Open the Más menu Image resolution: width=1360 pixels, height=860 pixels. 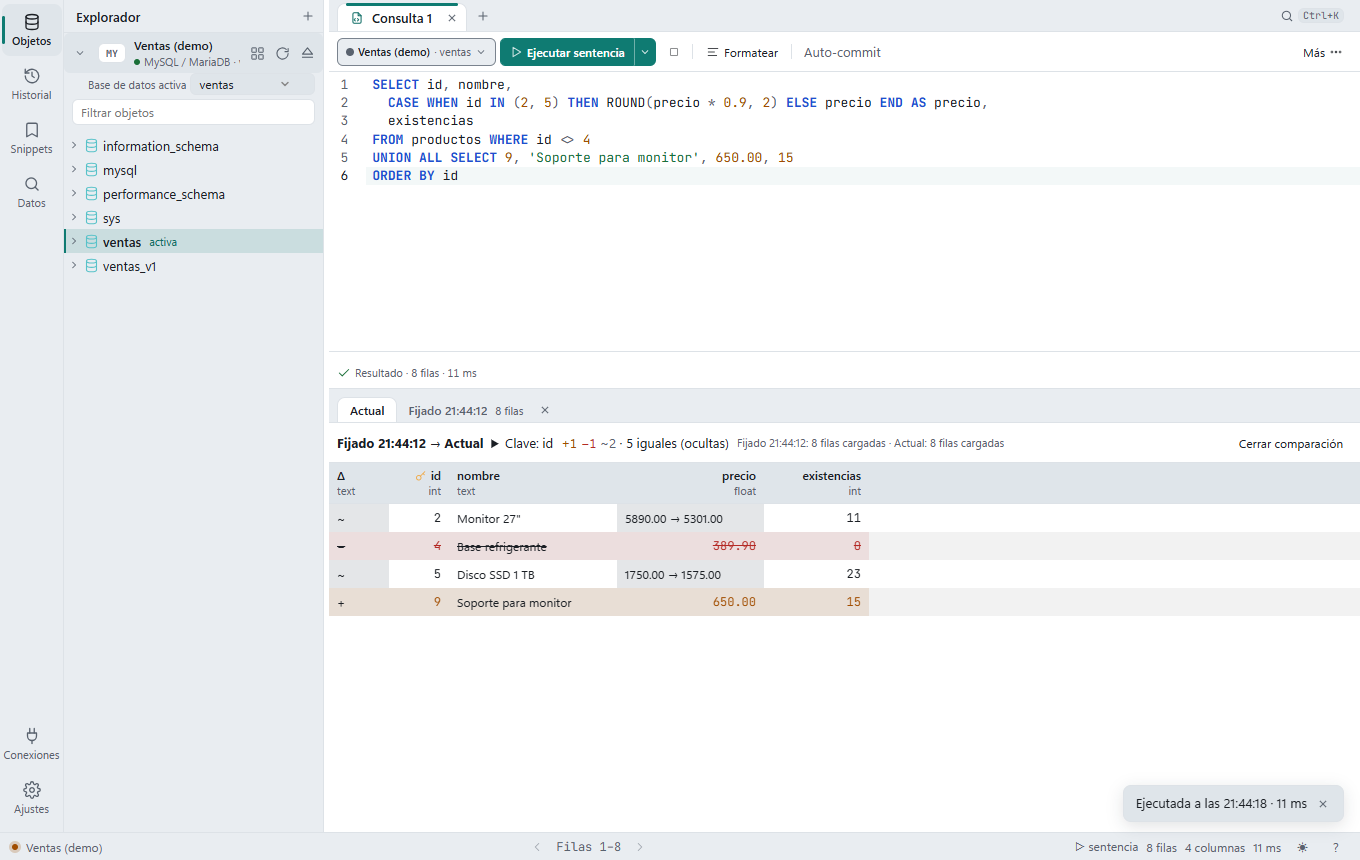point(1322,52)
